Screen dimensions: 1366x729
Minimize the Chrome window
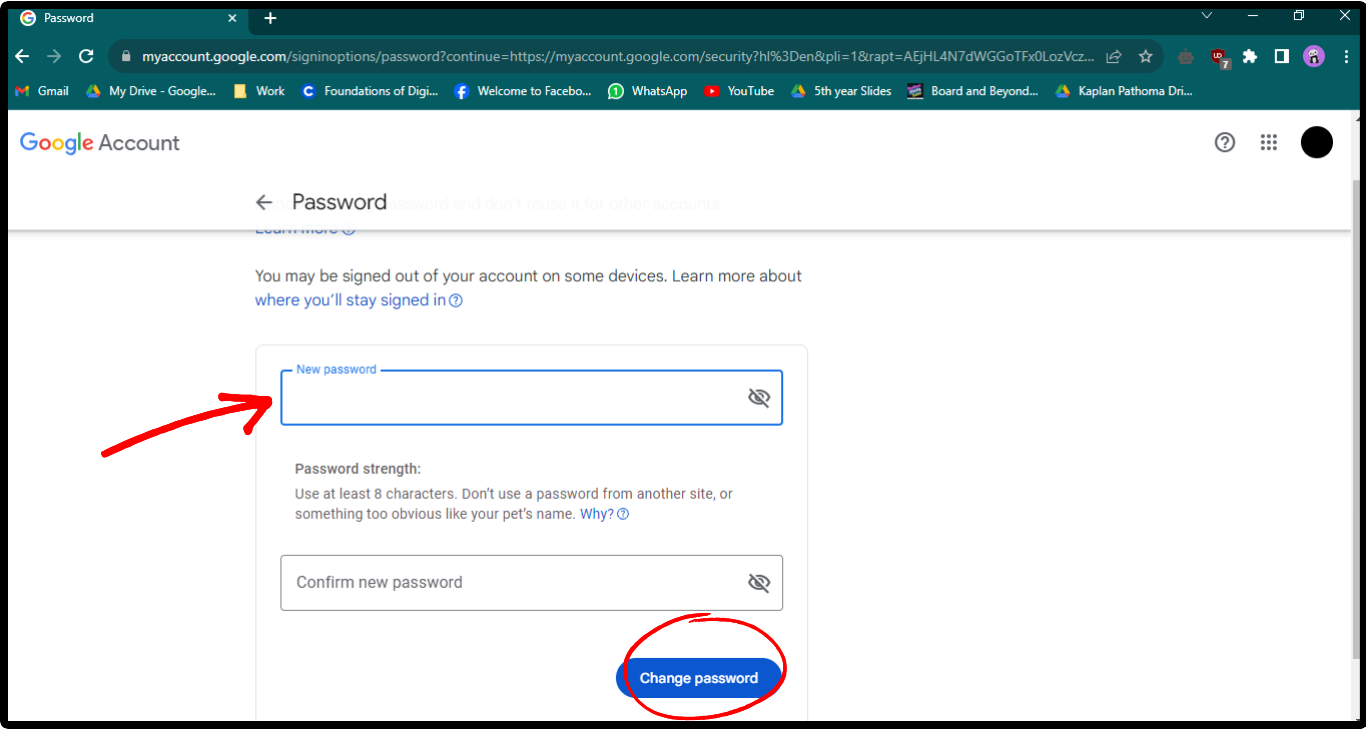click(1253, 16)
